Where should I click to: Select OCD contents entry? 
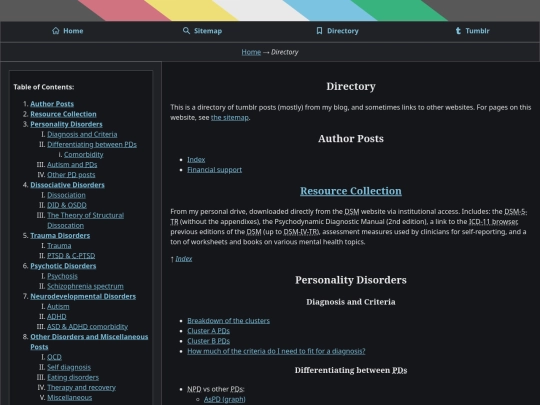coord(54,357)
